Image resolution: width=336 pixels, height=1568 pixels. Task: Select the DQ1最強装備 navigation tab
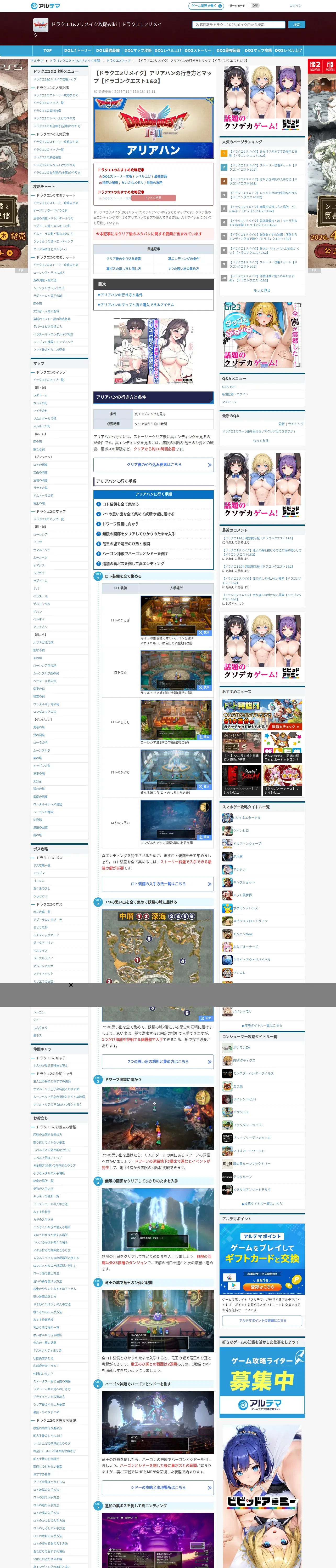click(x=108, y=50)
